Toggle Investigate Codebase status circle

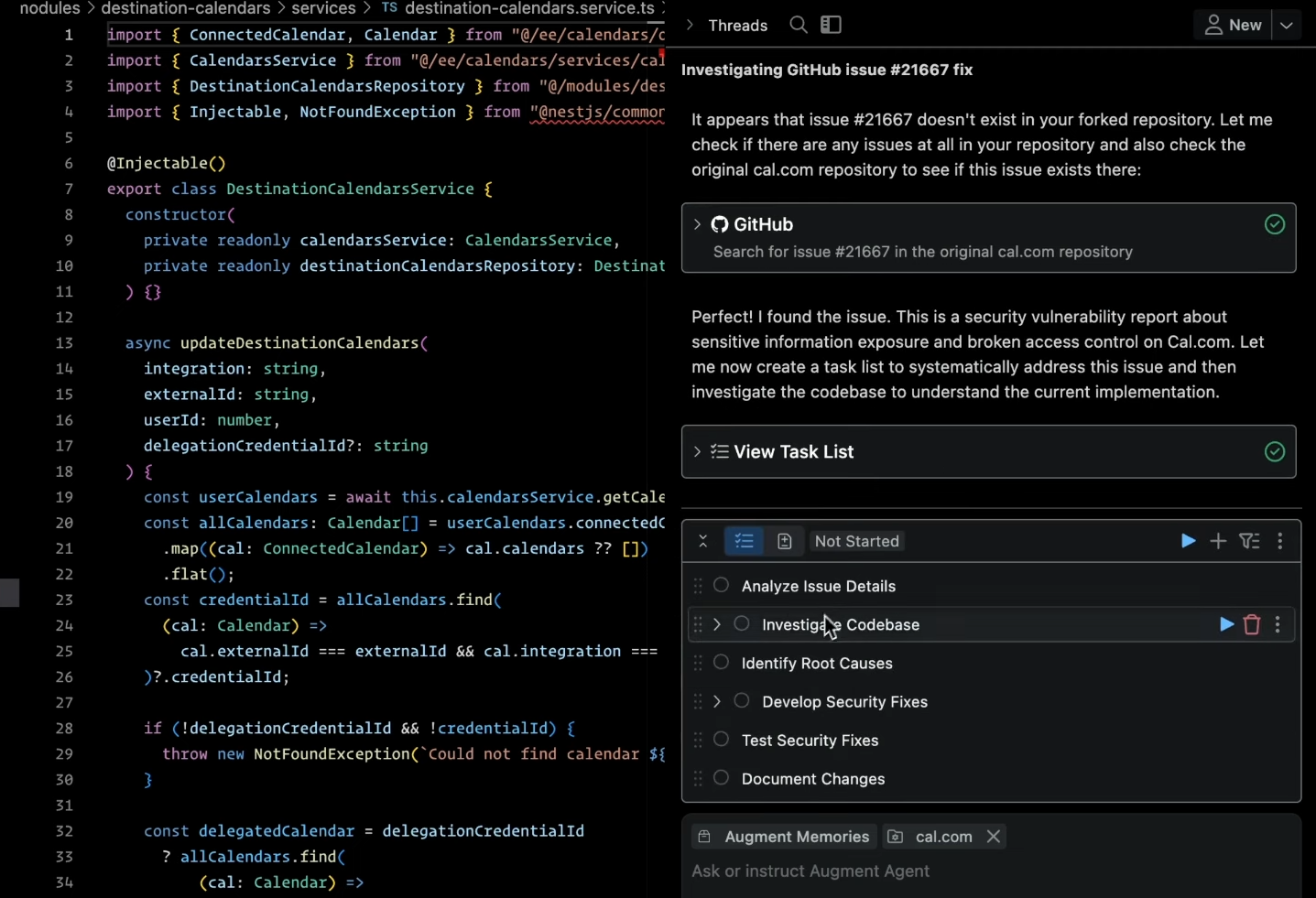tap(742, 623)
